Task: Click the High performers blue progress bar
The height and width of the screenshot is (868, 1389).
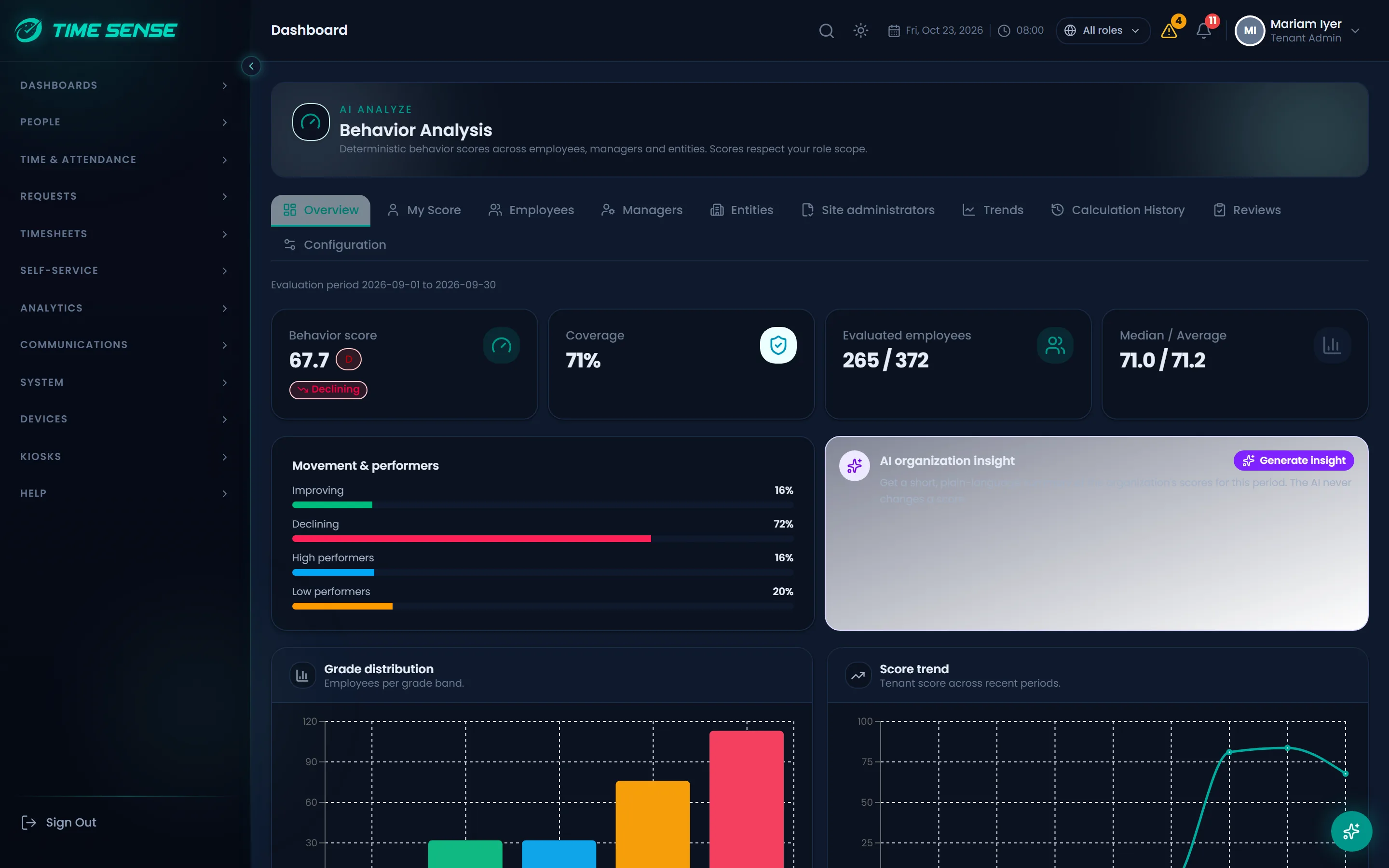Action: [x=333, y=572]
